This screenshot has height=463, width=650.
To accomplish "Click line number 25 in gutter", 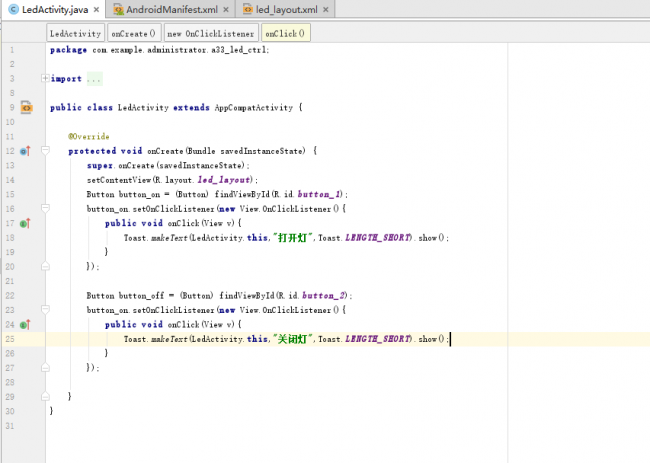I will (10, 339).
